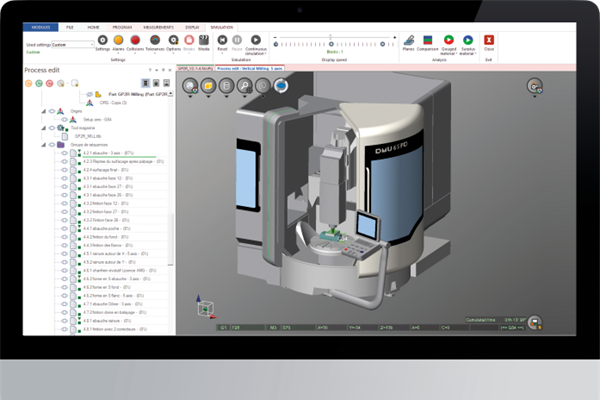Collapse the Origins tree node
600x400 pixels.
(x=44, y=111)
